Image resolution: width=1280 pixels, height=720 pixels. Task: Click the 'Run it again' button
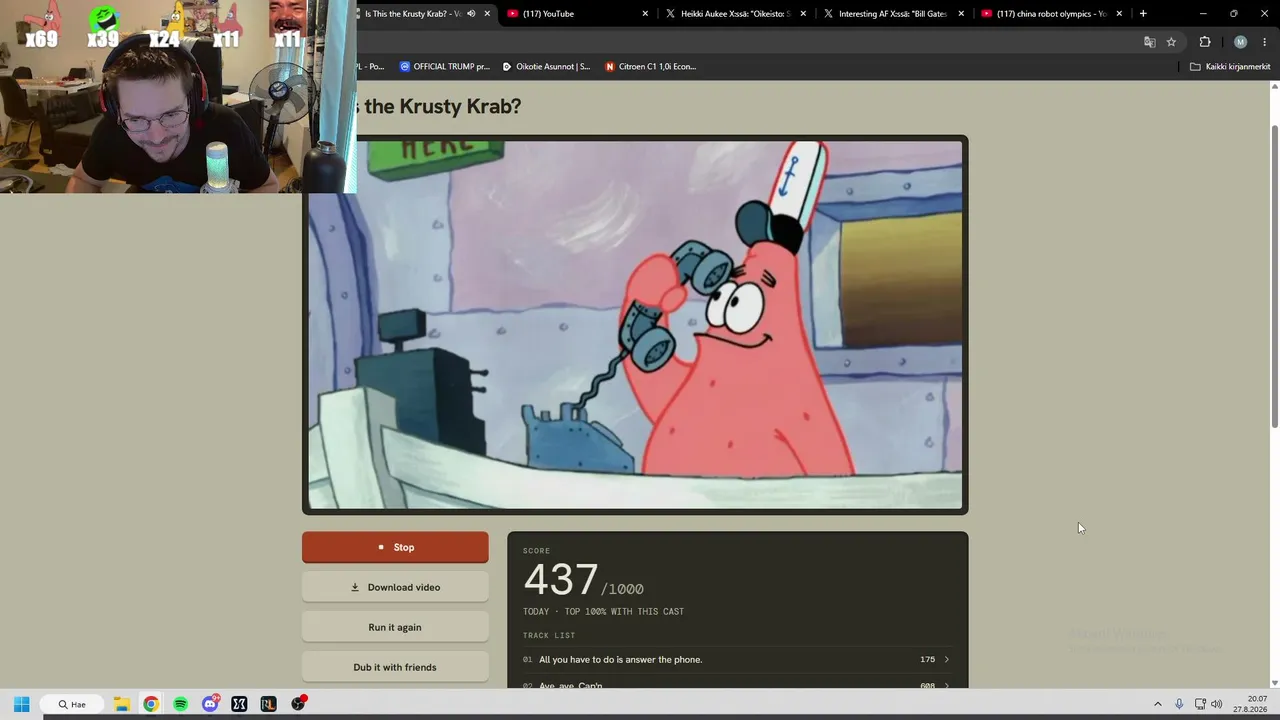395,627
